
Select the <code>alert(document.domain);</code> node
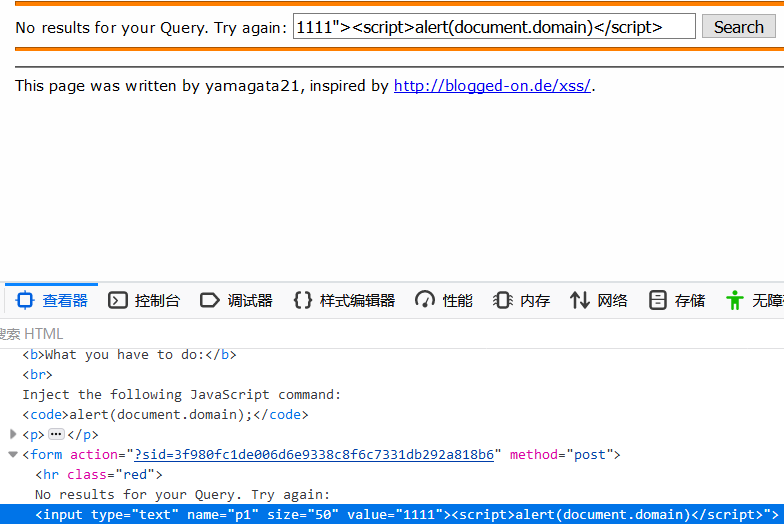click(x=166, y=414)
